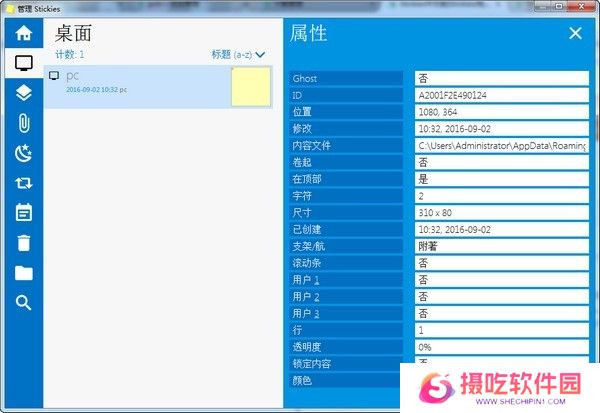Open stored notes via folder icon

24,273
